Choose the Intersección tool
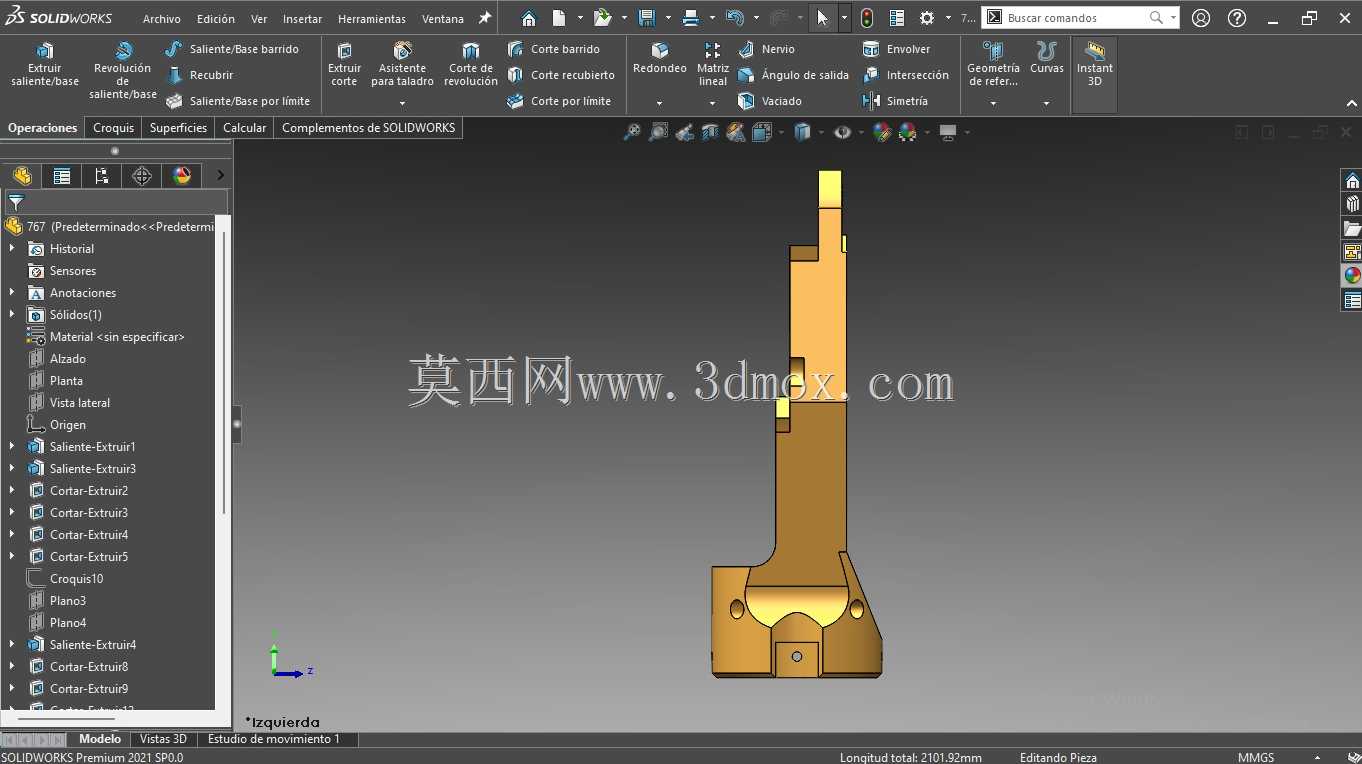1362x764 pixels. [905, 75]
